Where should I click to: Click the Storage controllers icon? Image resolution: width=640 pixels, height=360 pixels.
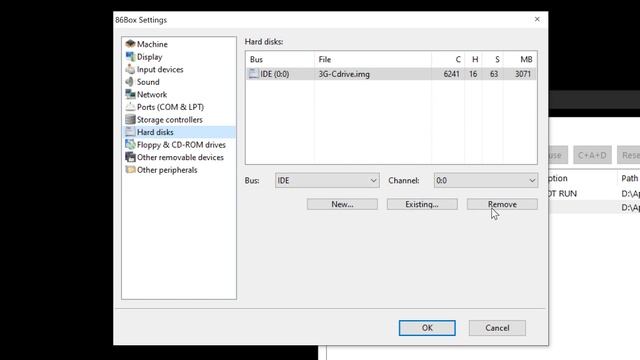130,120
